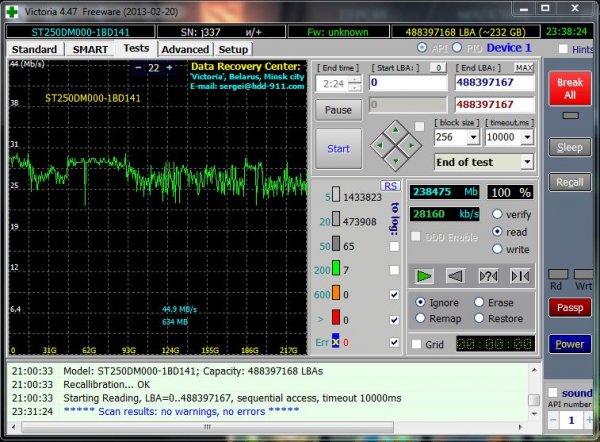Click the right arrow on navigation diamond
Screen dimensions: 600x442
(x=411, y=145)
